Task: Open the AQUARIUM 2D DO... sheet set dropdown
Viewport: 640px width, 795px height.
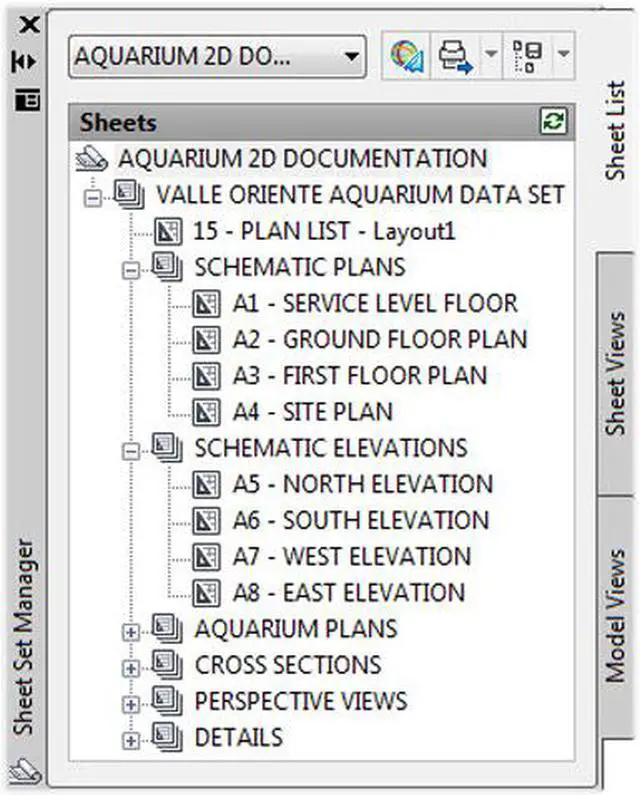Action: 216,57
